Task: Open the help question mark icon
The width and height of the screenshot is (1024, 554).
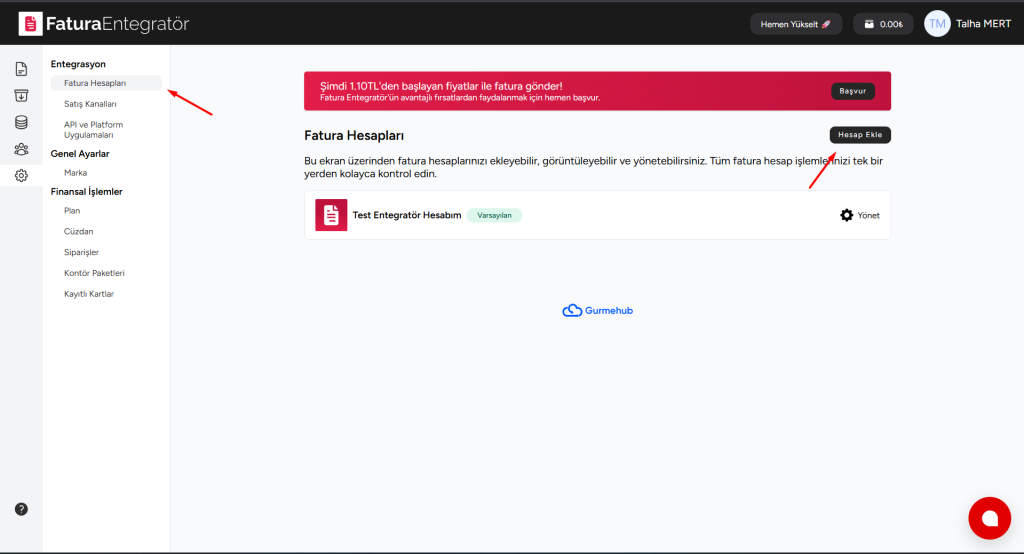Action: point(21,509)
